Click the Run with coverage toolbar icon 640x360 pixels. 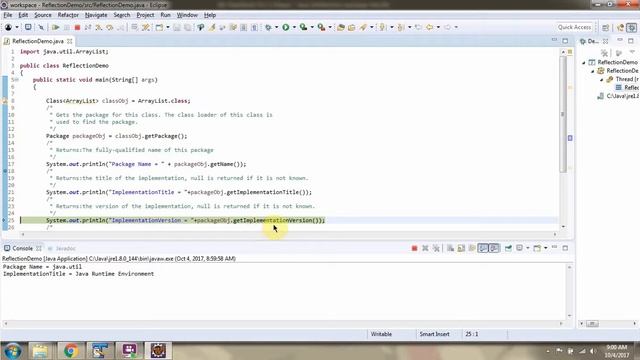coord(303,27)
